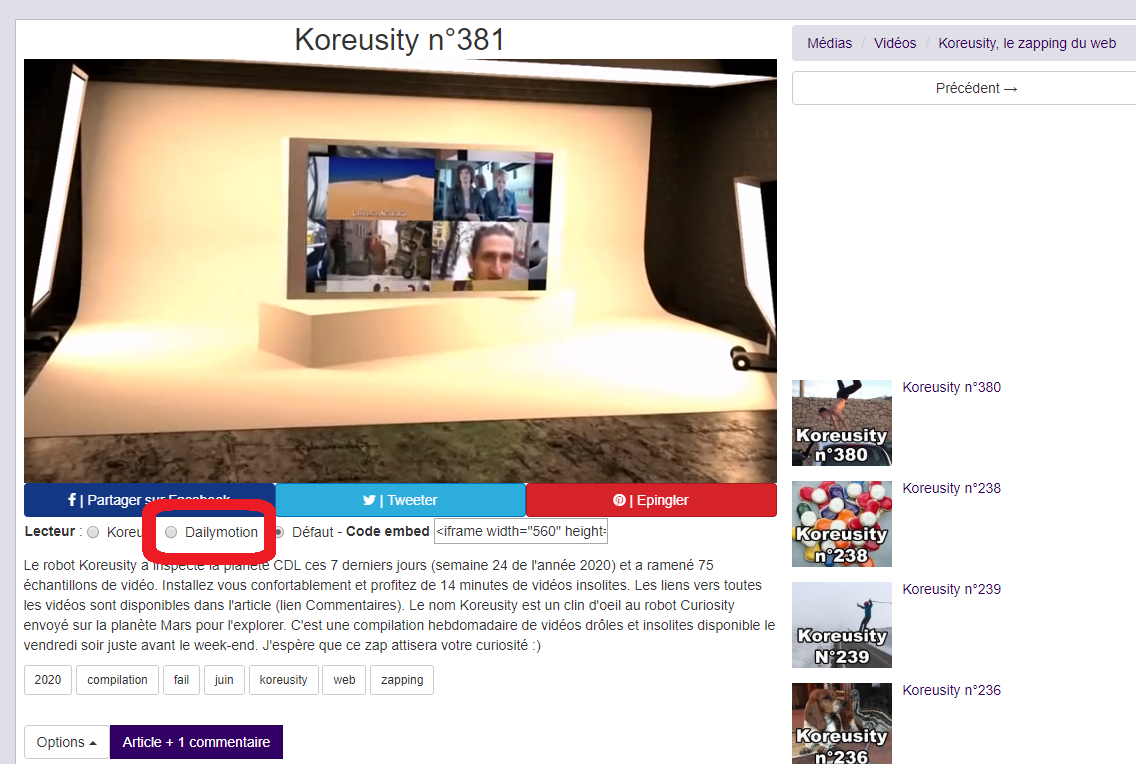Click the embed code input field
Image resolution: width=1136 pixels, height=764 pixels.
click(520, 532)
